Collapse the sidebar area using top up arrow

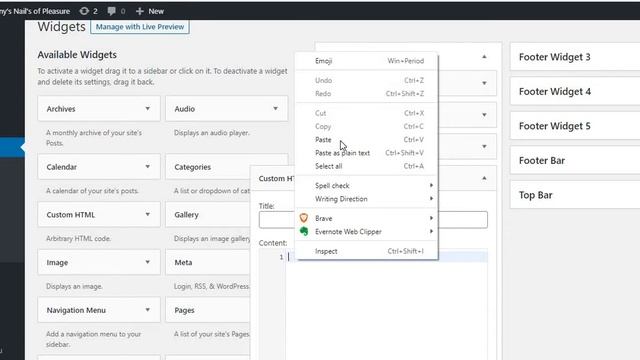click(484, 56)
